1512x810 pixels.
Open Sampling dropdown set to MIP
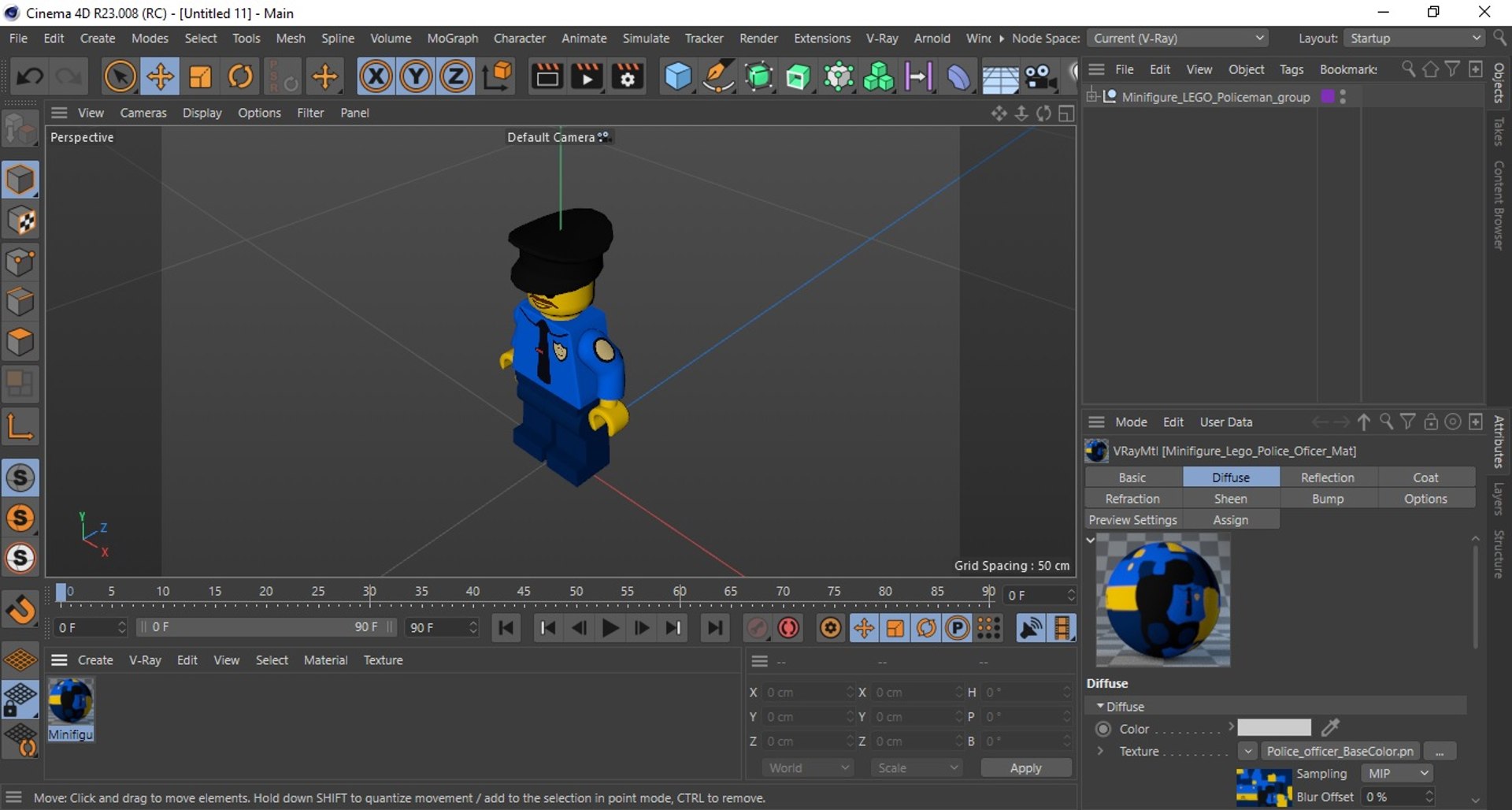pos(1395,774)
